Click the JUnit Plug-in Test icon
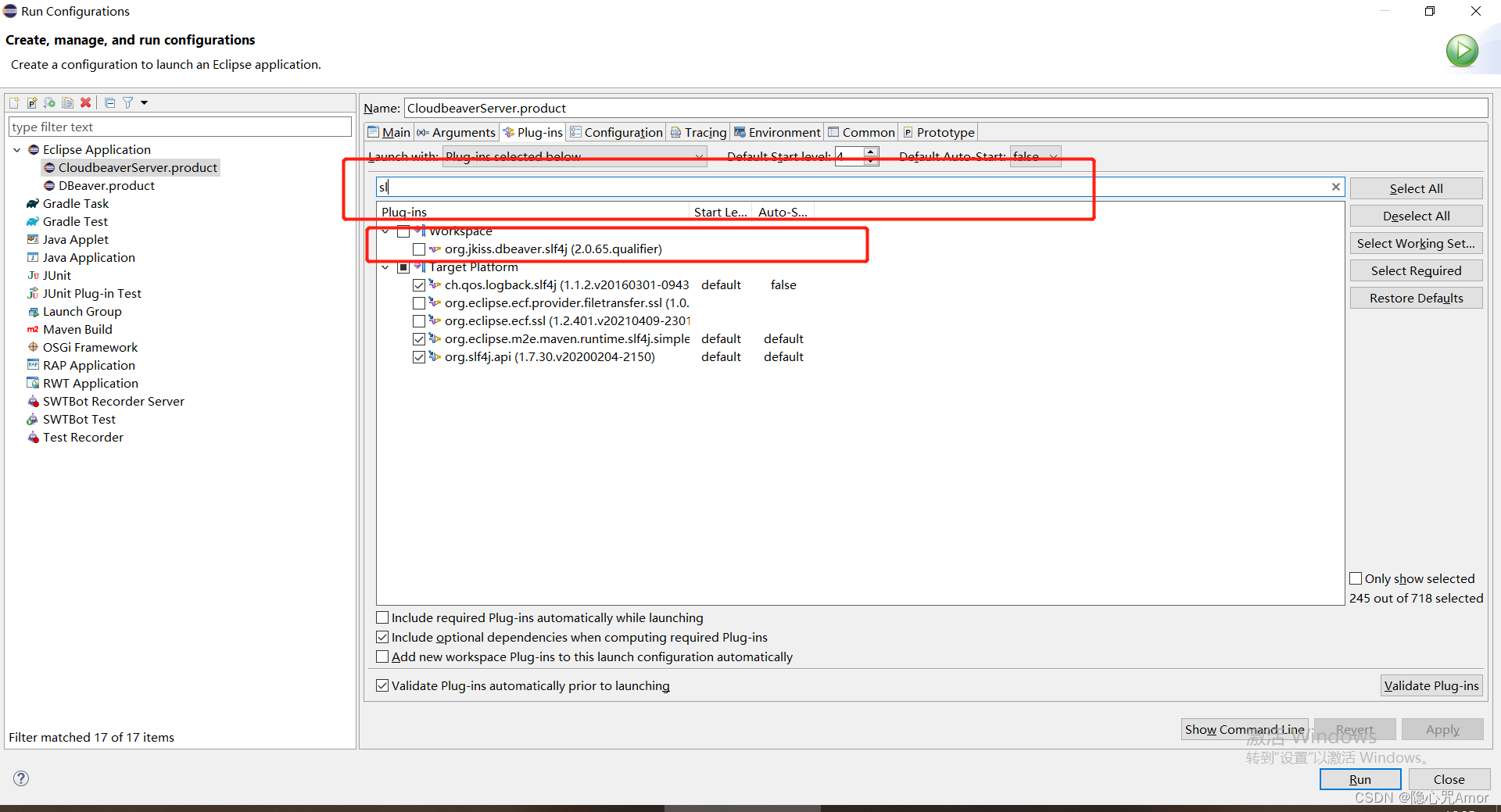1501x812 pixels. pos(33,293)
